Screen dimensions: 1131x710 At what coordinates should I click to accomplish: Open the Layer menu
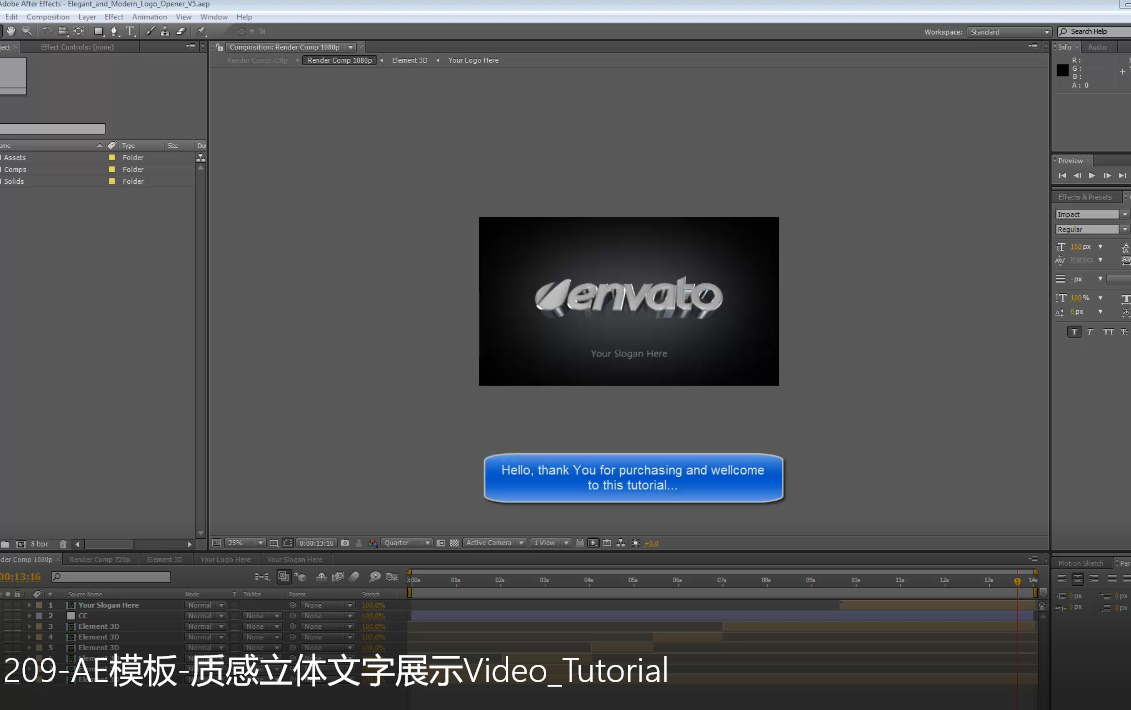click(87, 17)
